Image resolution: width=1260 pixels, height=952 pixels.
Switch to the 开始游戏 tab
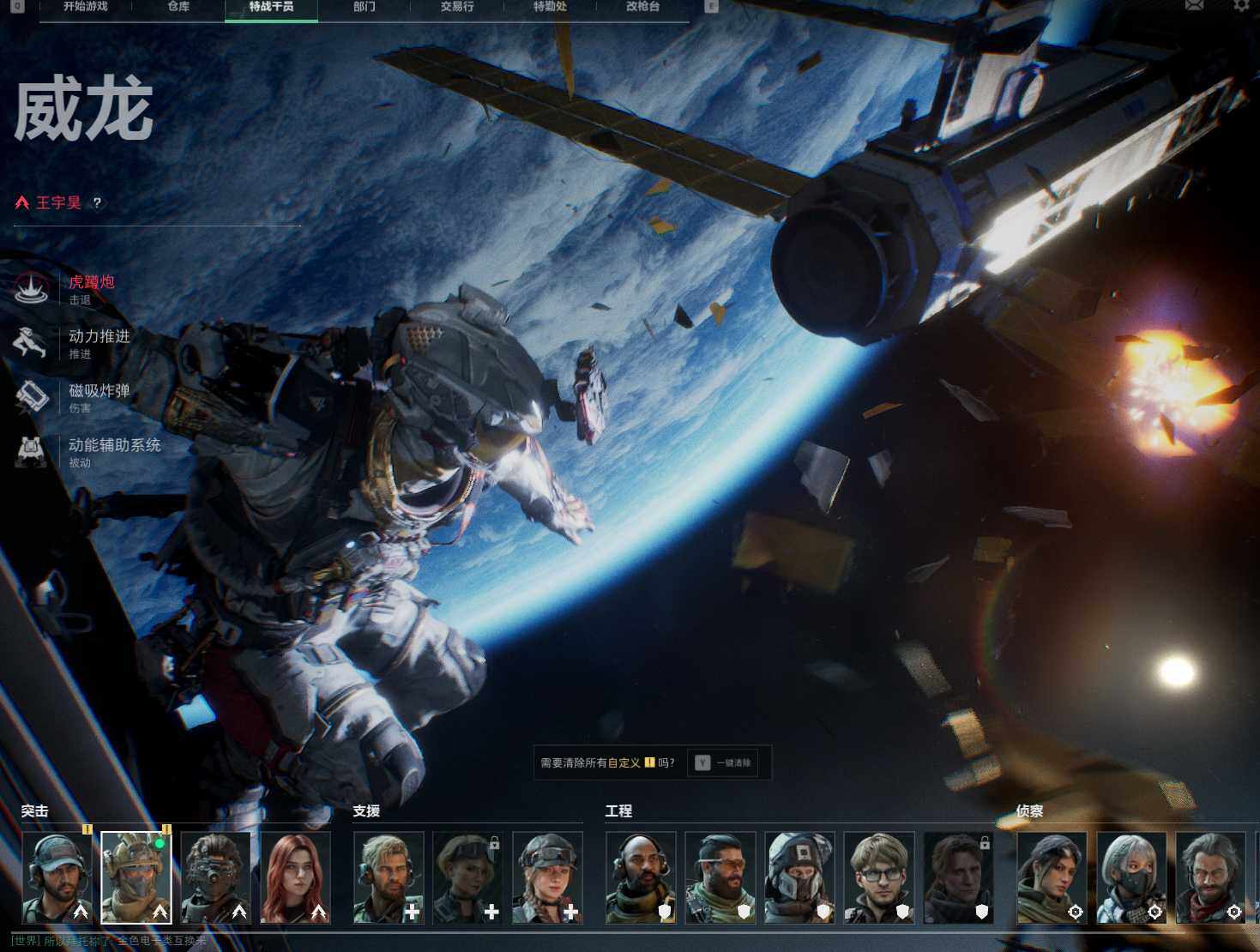[86, 7]
